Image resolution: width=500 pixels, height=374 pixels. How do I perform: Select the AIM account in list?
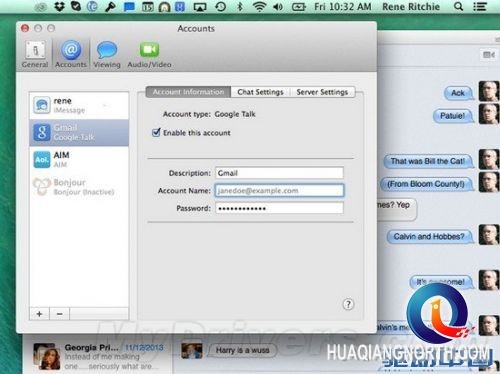pyautogui.click(x=79, y=160)
